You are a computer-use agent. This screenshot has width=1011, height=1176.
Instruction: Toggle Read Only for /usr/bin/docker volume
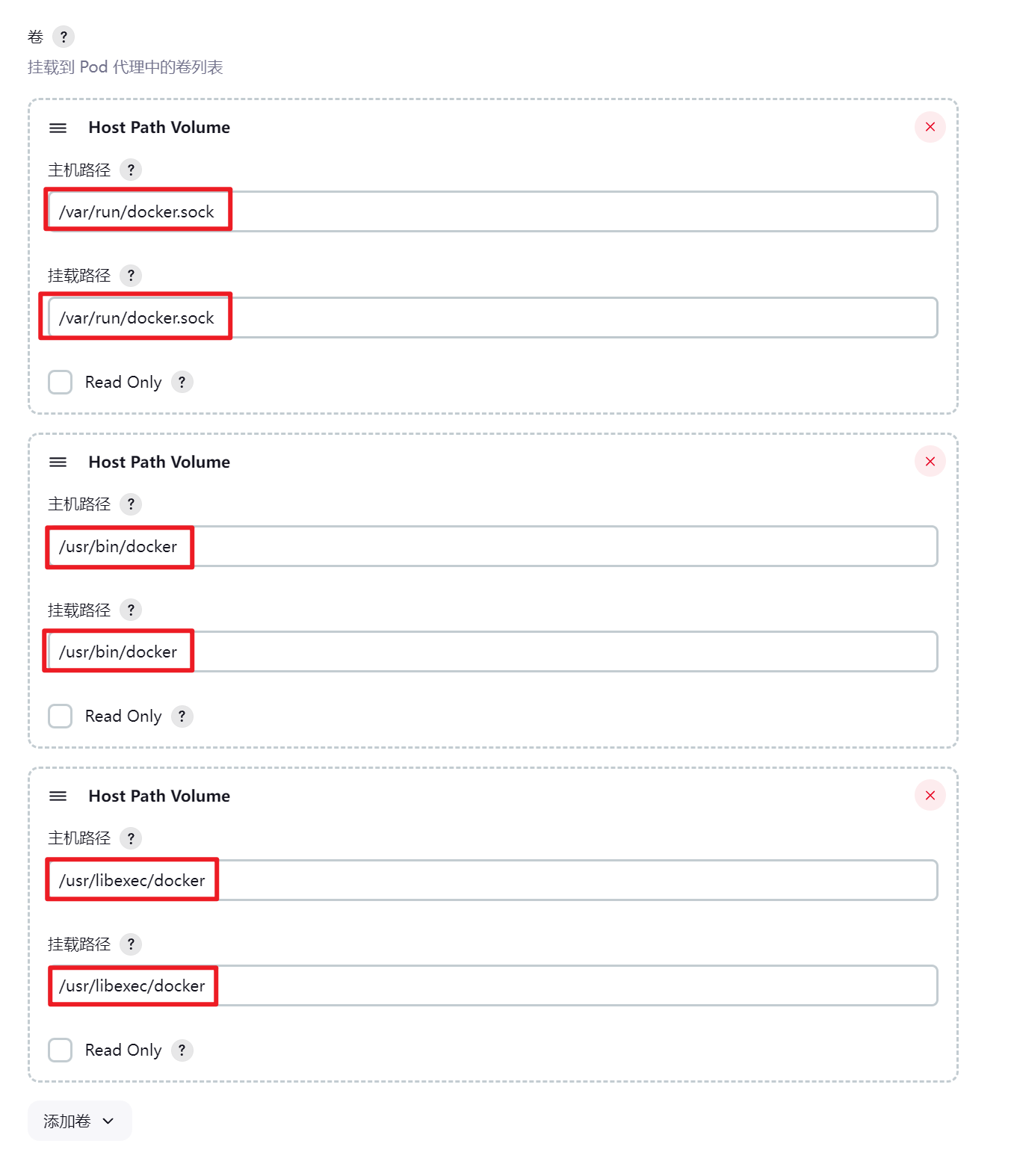click(x=61, y=717)
